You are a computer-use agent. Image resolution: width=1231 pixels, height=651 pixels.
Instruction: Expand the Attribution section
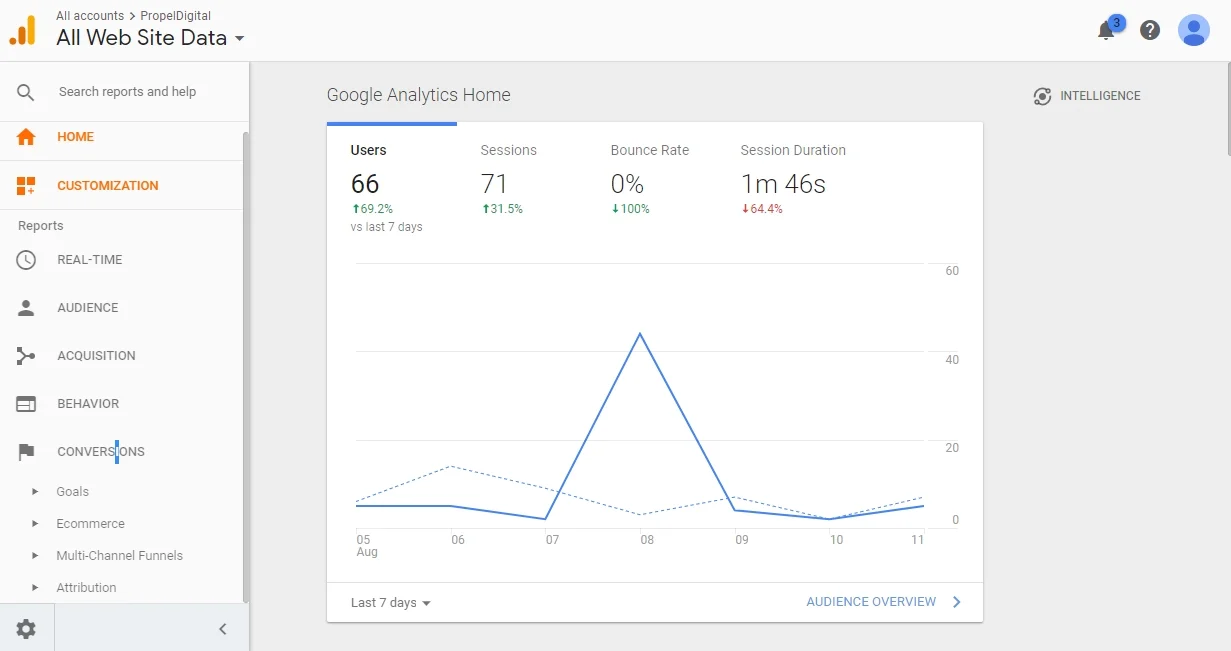pos(35,588)
